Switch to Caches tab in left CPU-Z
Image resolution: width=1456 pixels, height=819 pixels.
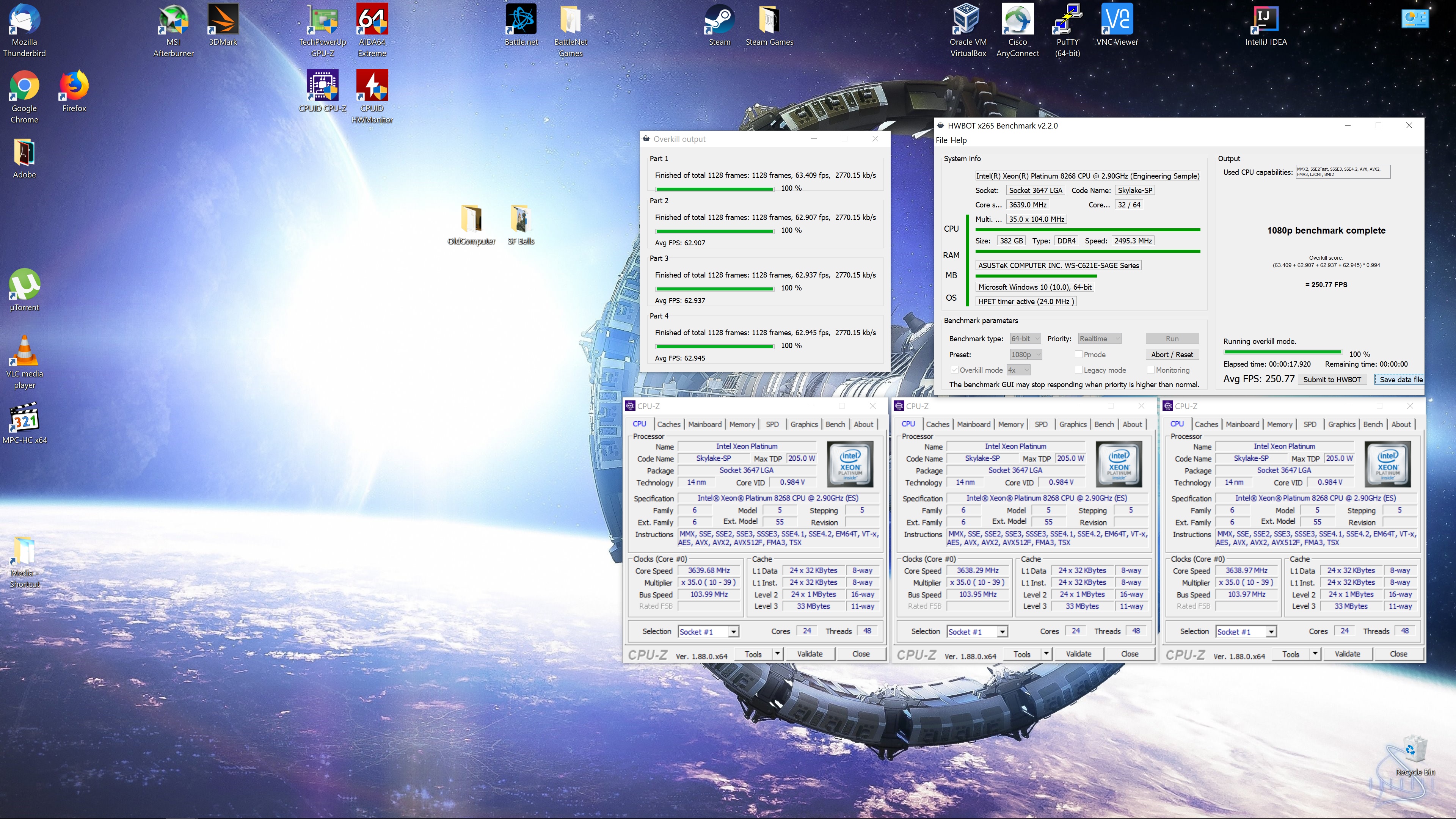pos(668,424)
